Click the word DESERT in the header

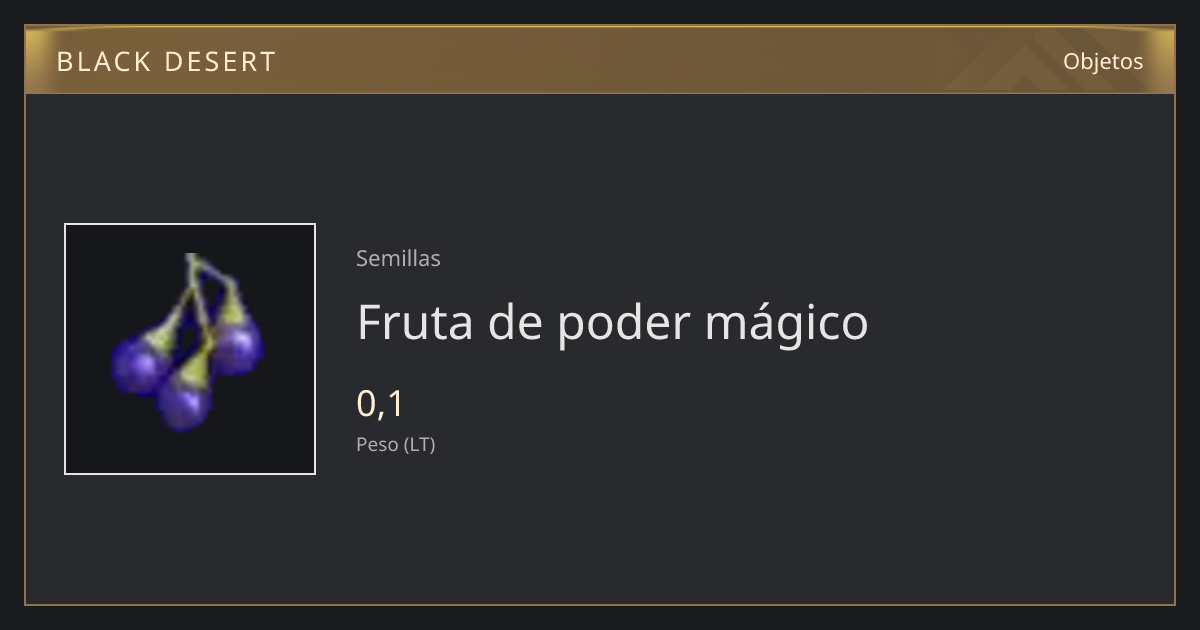tap(219, 62)
